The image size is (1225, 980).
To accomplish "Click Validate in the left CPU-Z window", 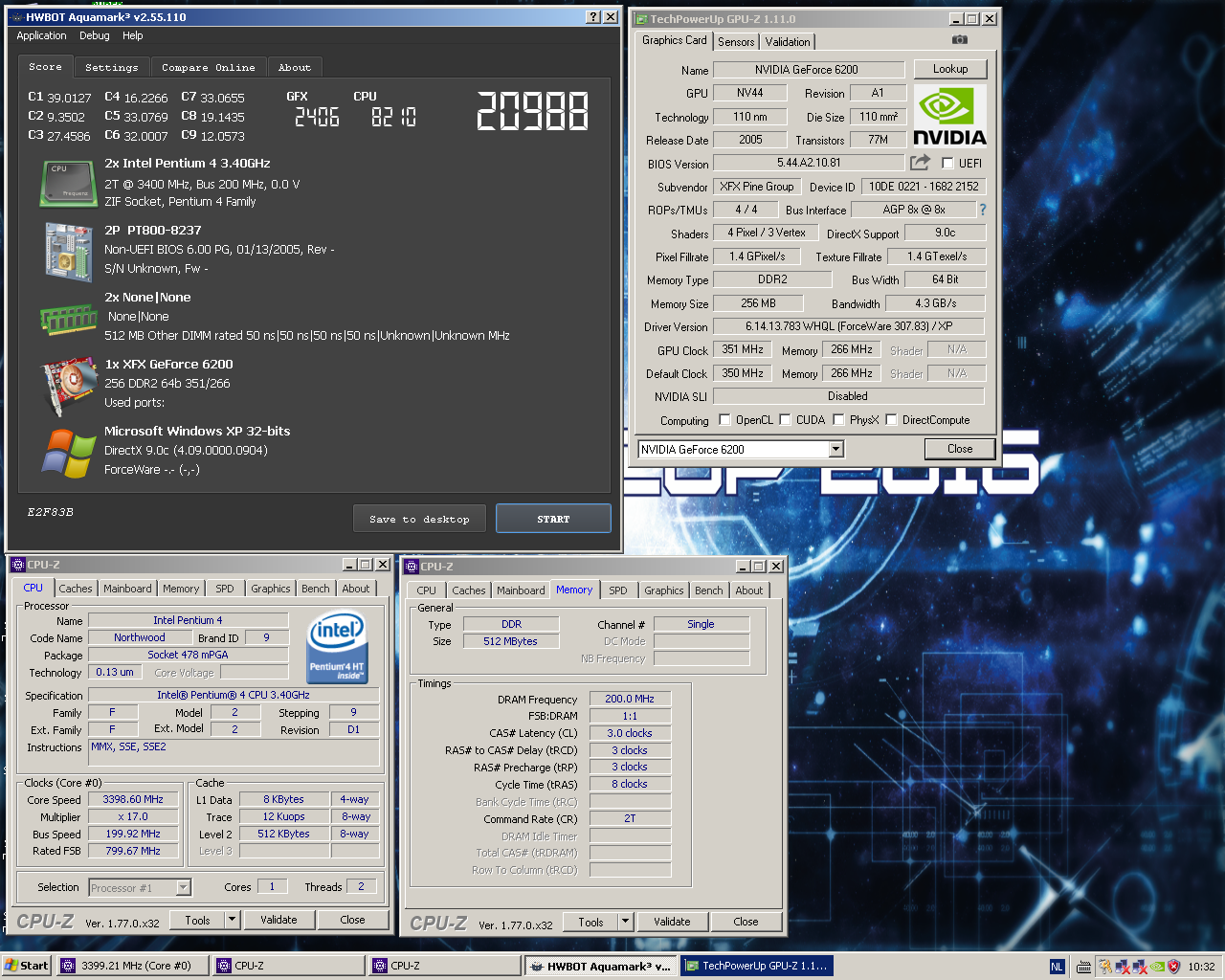I will pyautogui.click(x=278, y=920).
